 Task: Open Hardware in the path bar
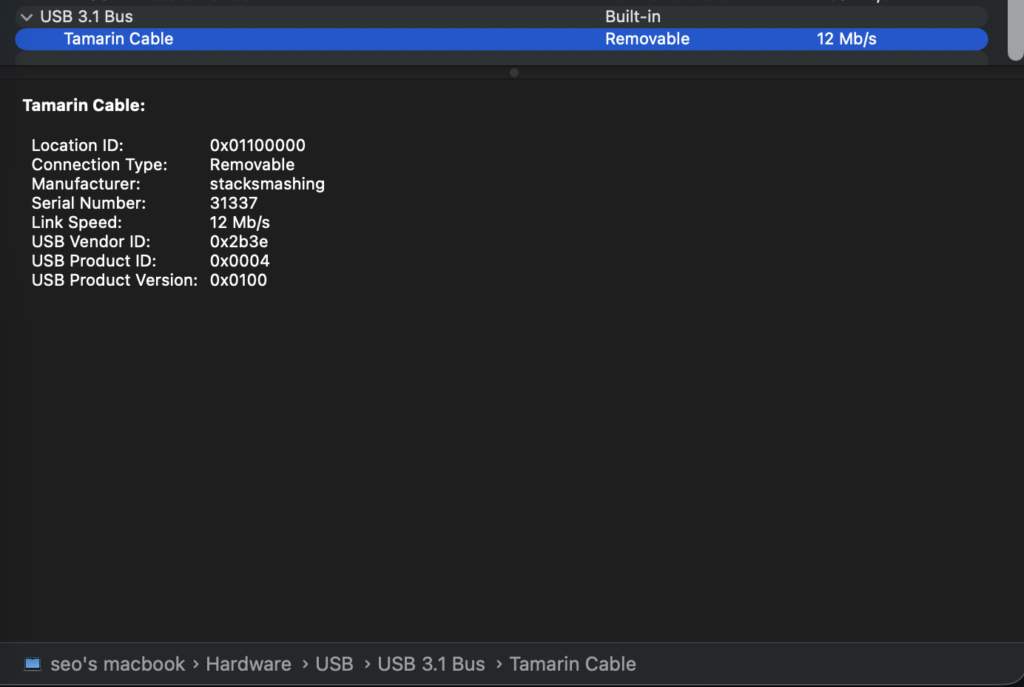click(x=248, y=664)
